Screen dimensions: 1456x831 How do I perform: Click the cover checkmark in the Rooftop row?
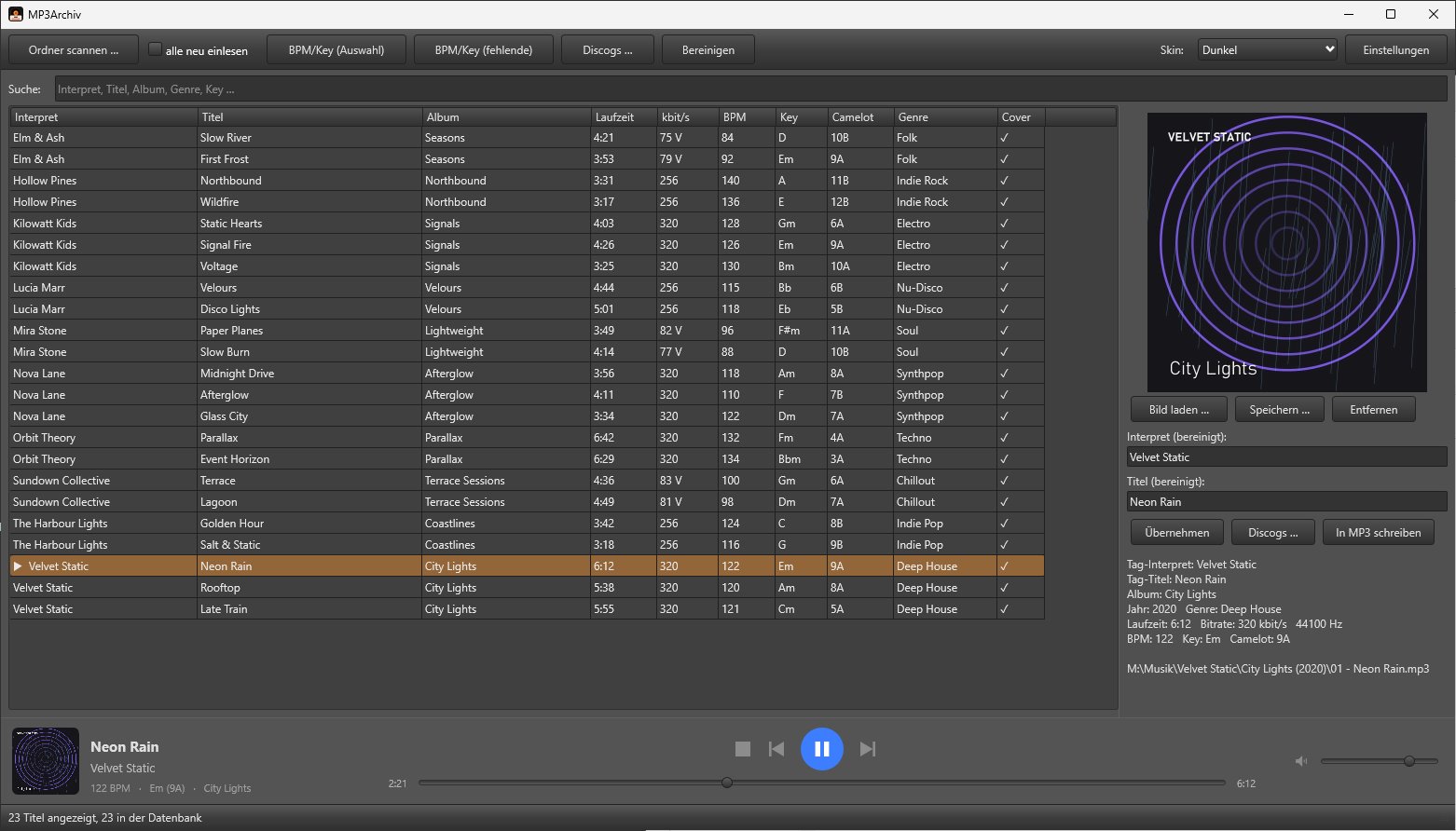point(1004,588)
